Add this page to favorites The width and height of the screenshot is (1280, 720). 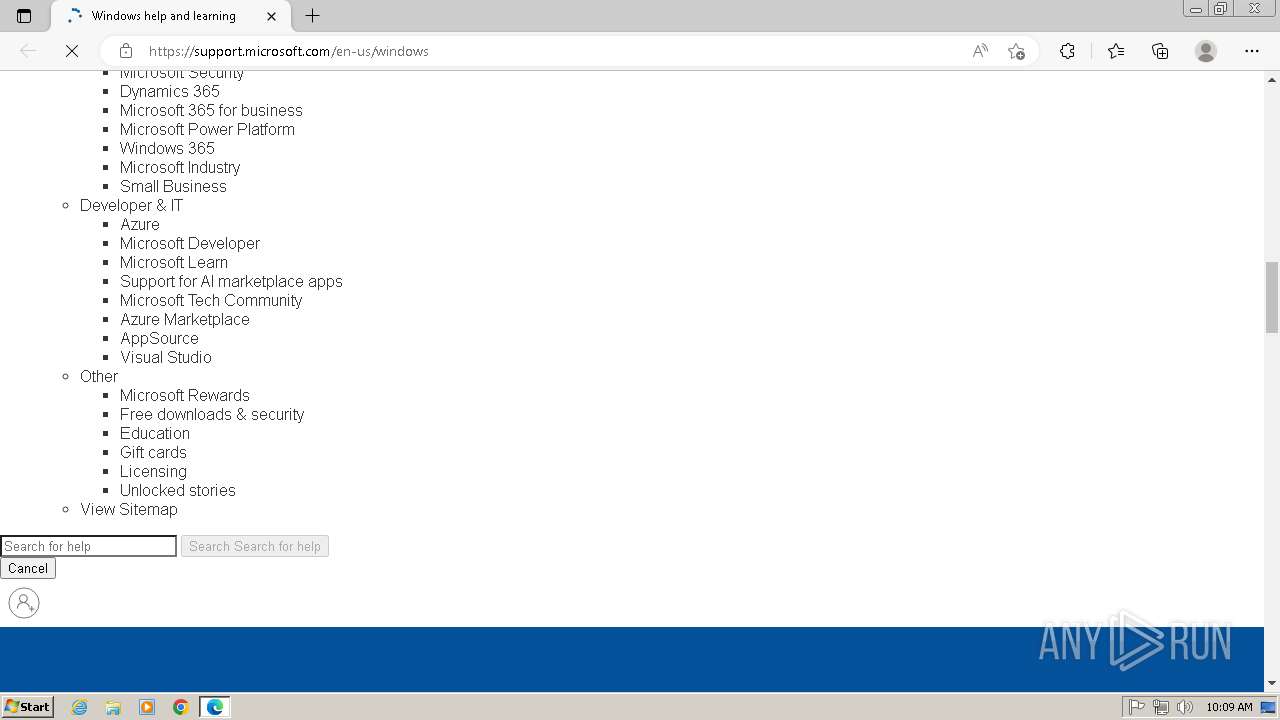point(1016,51)
